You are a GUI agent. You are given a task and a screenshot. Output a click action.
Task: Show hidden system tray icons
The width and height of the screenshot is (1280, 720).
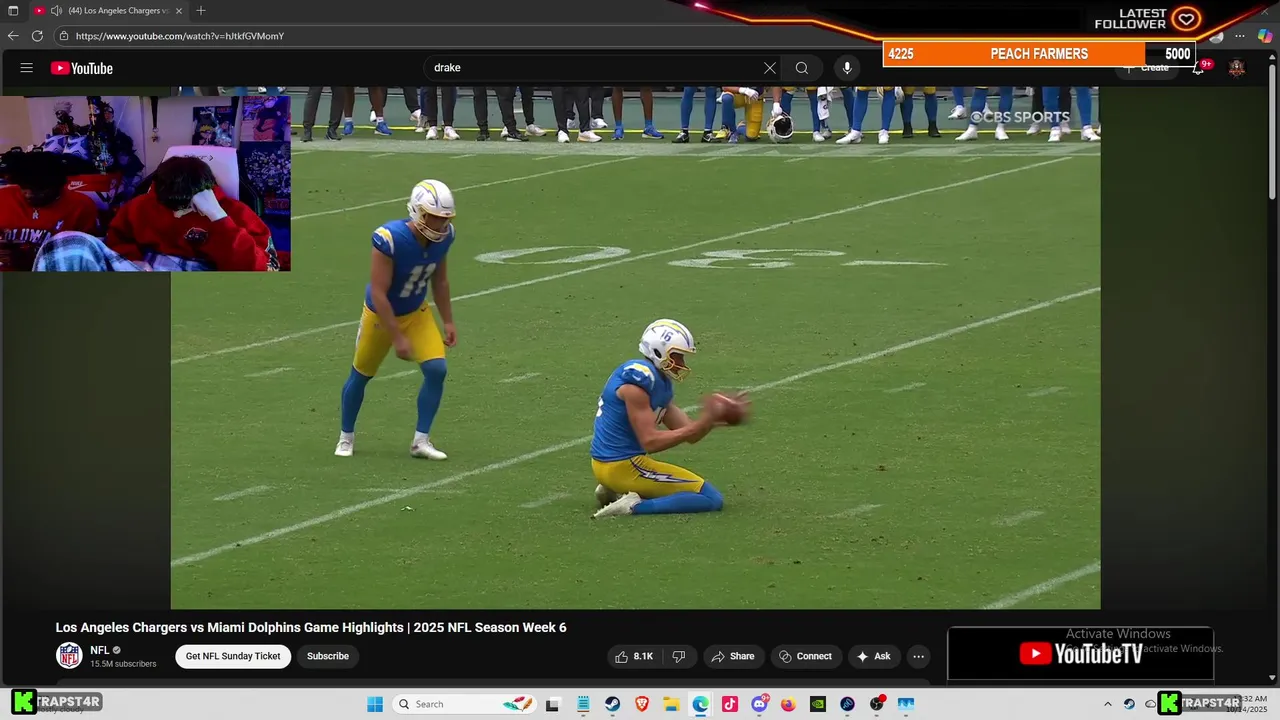pos(1107,704)
